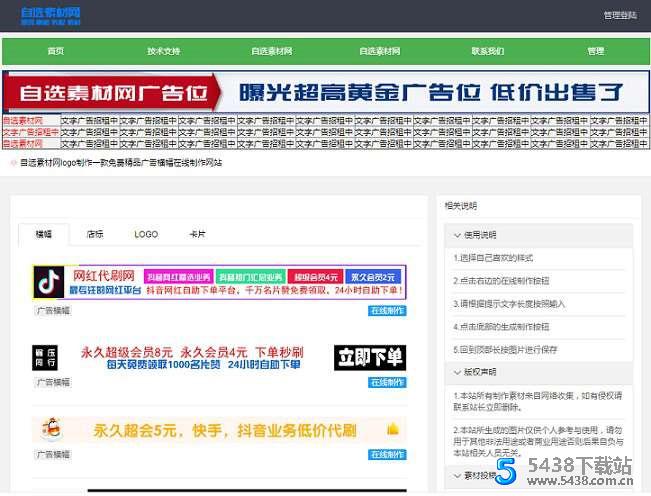The height and width of the screenshot is (496, 651).
Task: Go to 首页 in the green navigation bar
Action: pos(56,51)
